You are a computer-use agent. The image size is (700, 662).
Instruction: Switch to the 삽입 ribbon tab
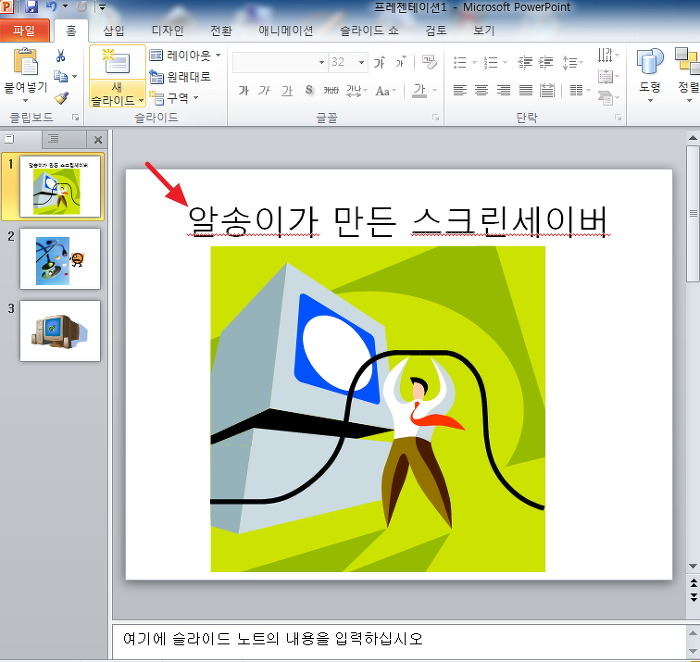click(114, 30)
